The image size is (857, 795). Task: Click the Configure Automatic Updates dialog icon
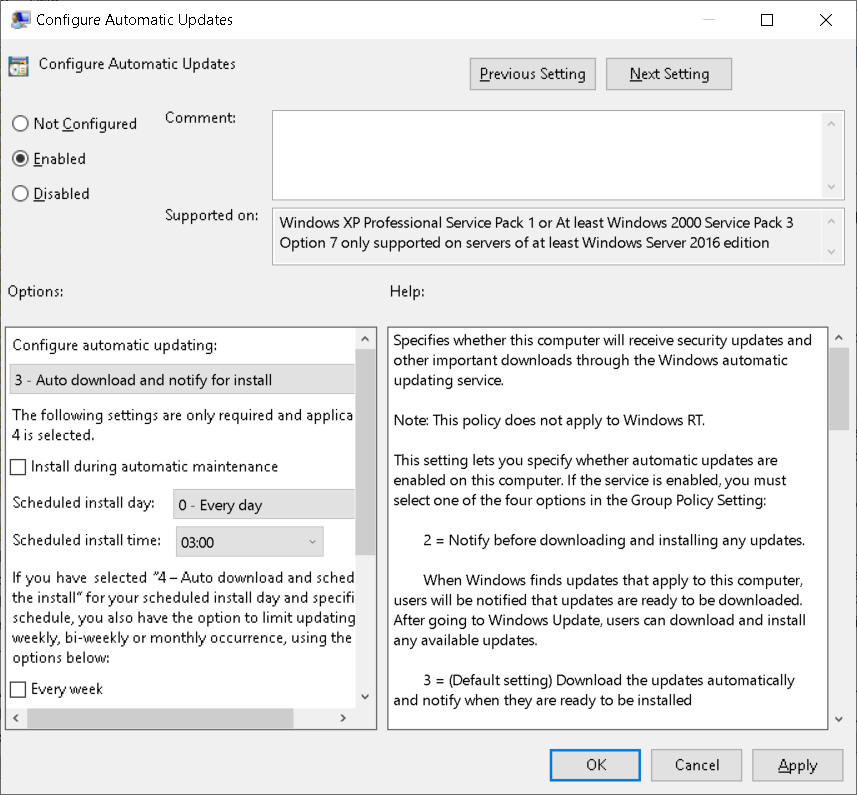click(21, 19)
